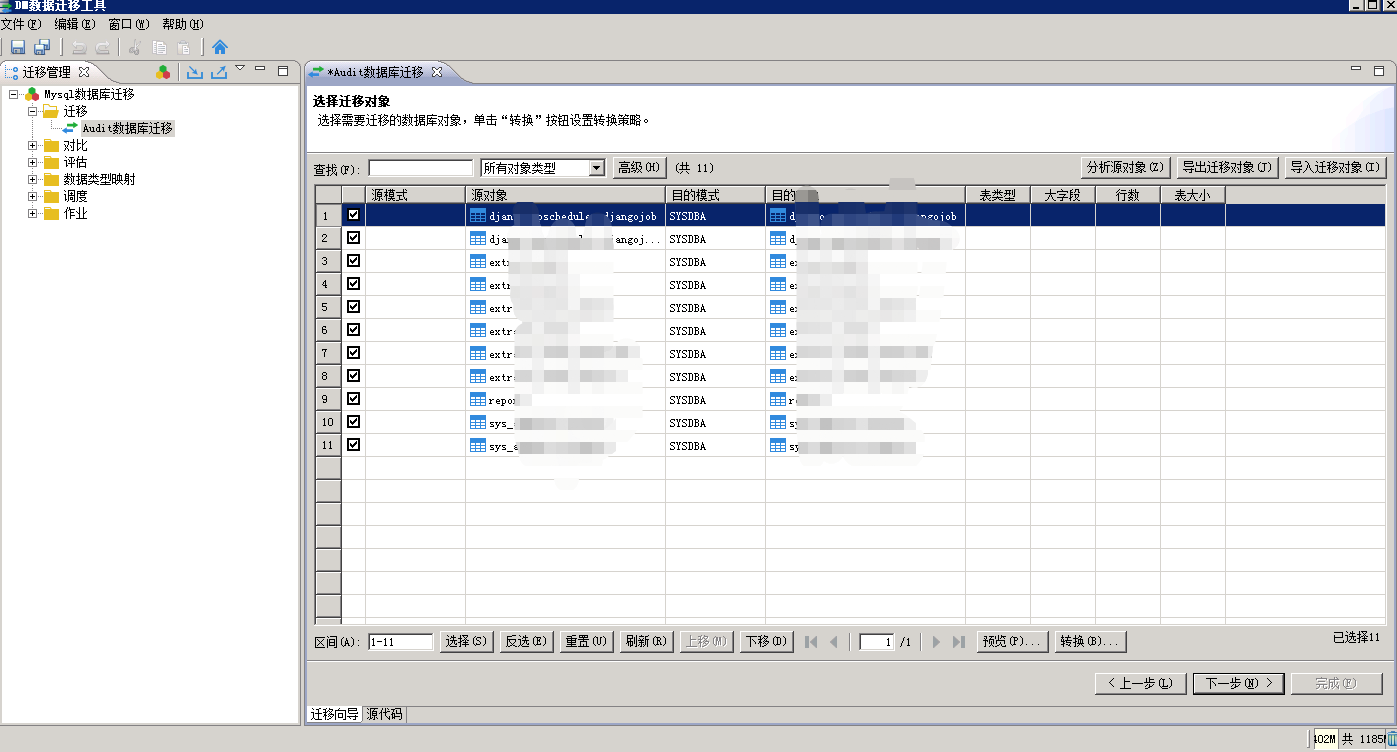Deselect the row 11 checkbox
Viewport: 1397px width, 752px height.
(x=353, y=445)
